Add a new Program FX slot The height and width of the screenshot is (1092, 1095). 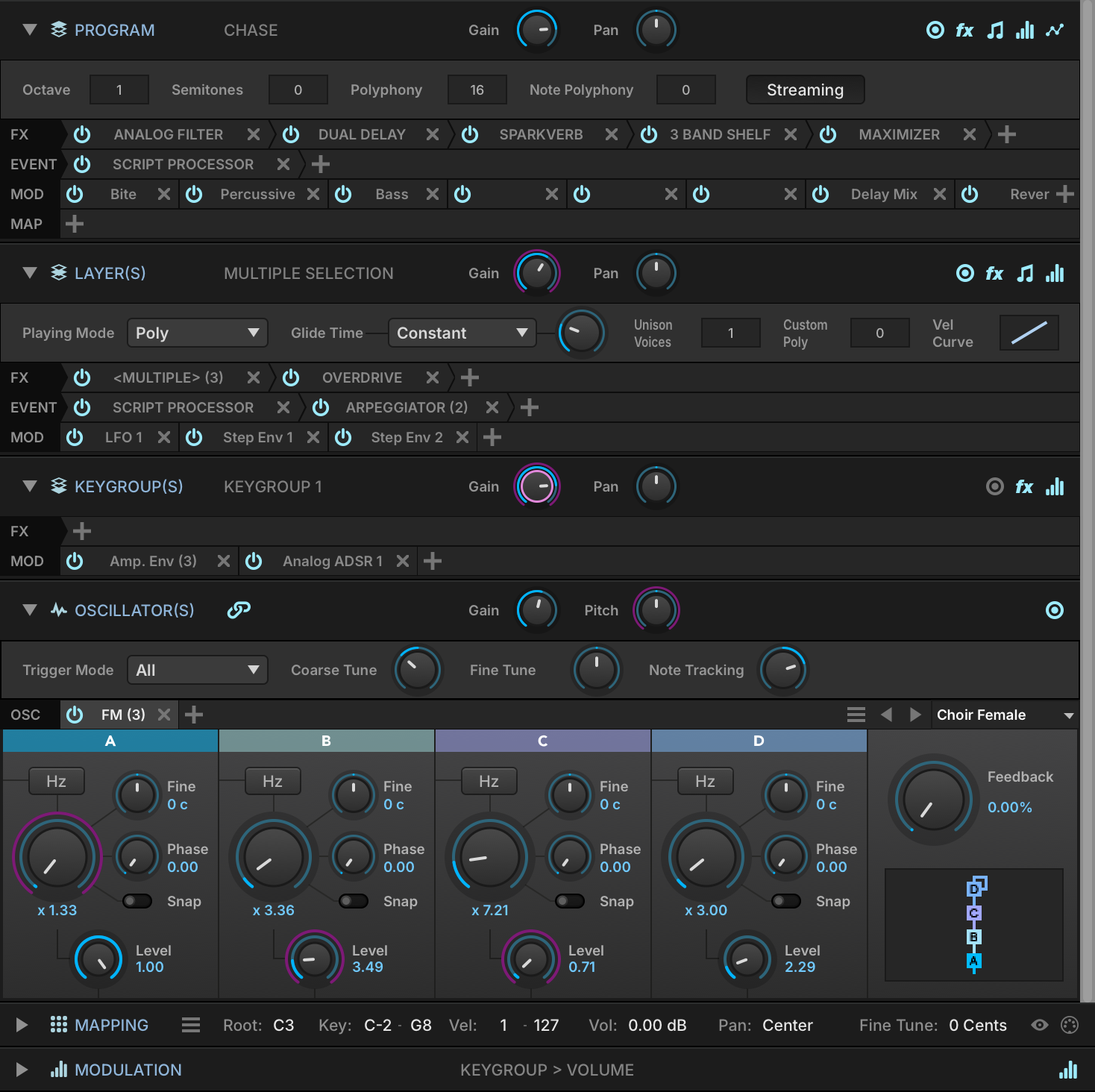[x=1007, y=134]
